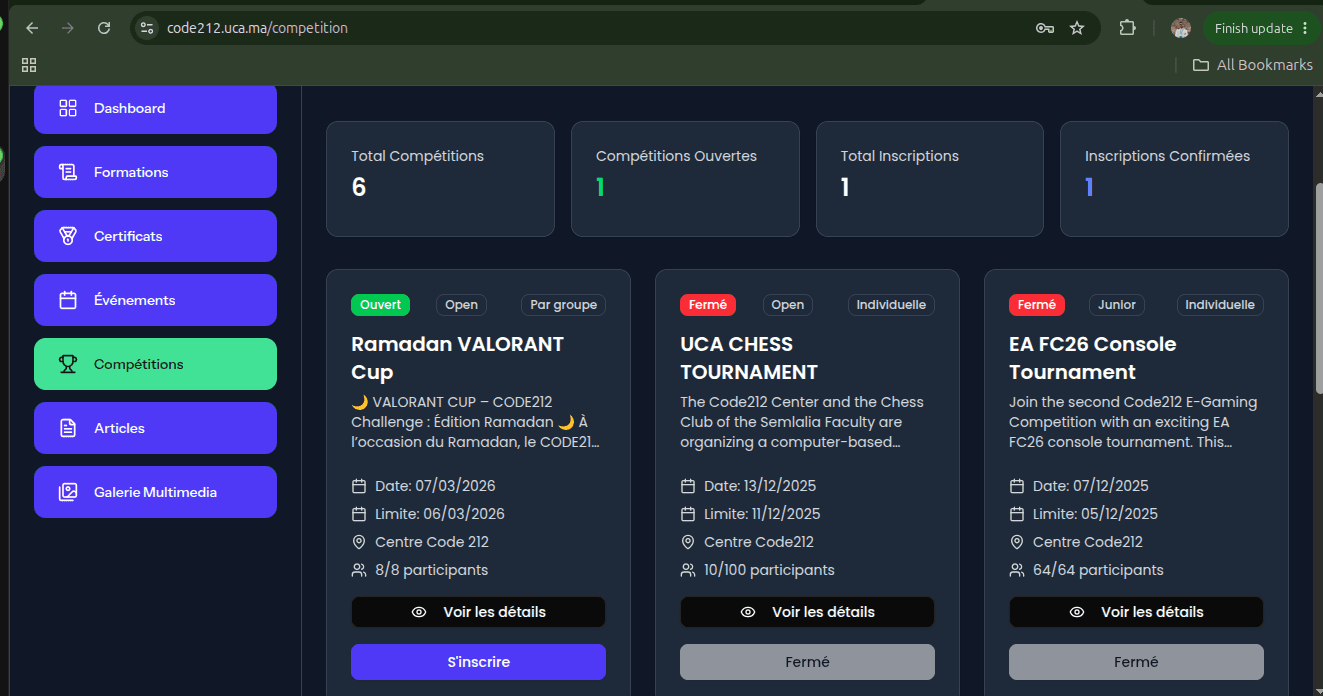
Task: Select the Compétitions sidebar item
Action: [155, 364]
